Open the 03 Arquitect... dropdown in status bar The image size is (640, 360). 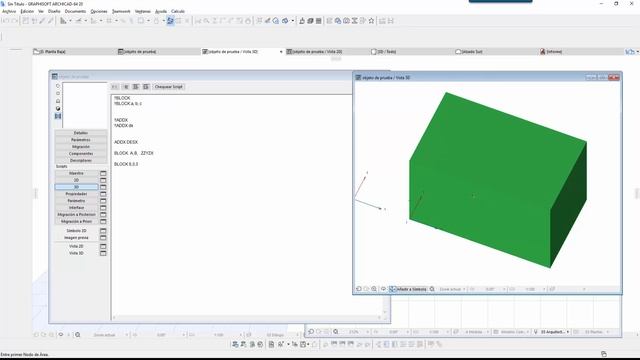coord(554,332)
